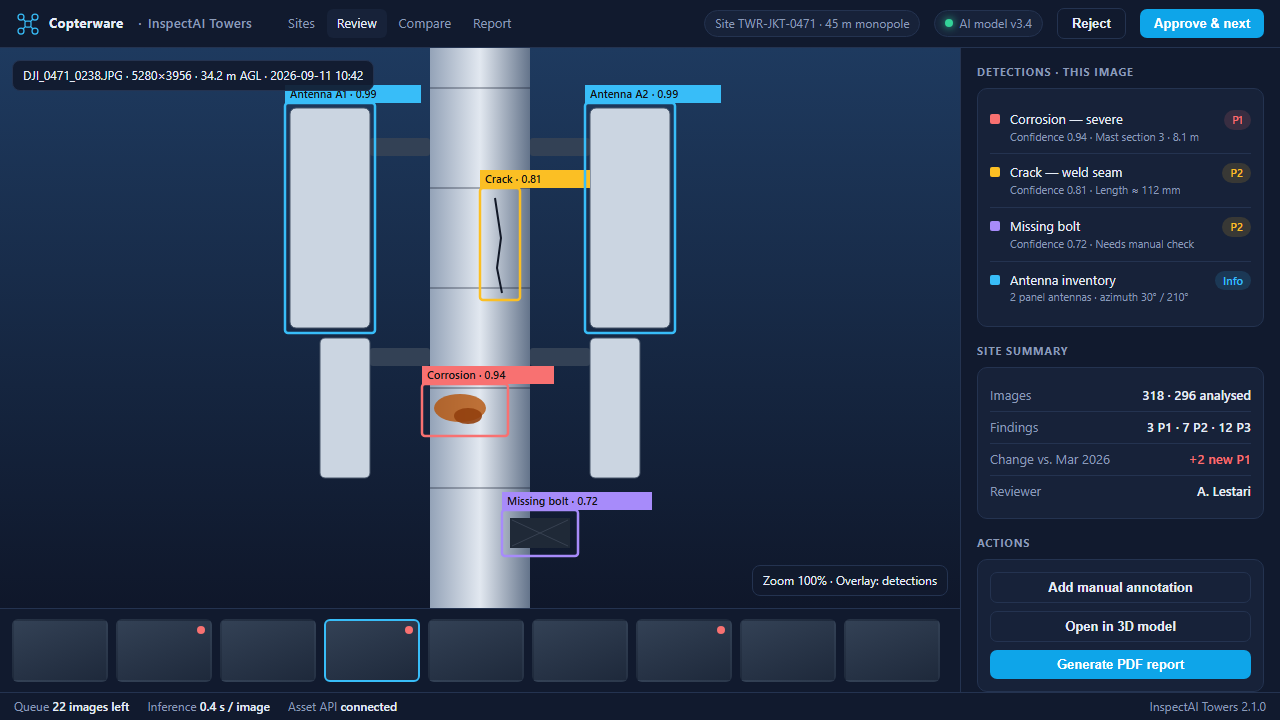Image resolution: width=1280 pixels, height=720 pixels.
Task: Select the Corrosion — severe detection row
Action: pyautogui.click(x=1120, y=127)
